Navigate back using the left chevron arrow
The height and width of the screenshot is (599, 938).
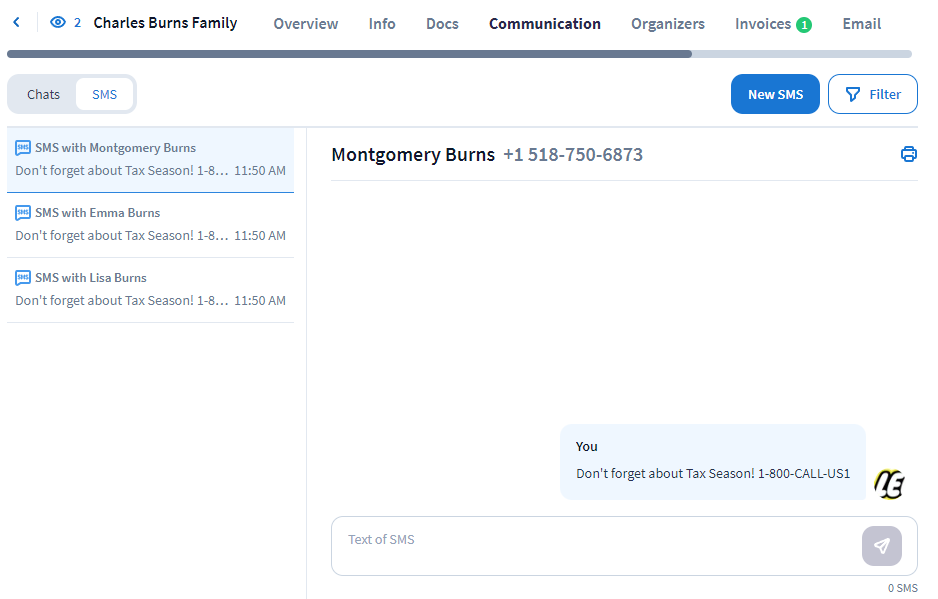(x=15, y=20)
